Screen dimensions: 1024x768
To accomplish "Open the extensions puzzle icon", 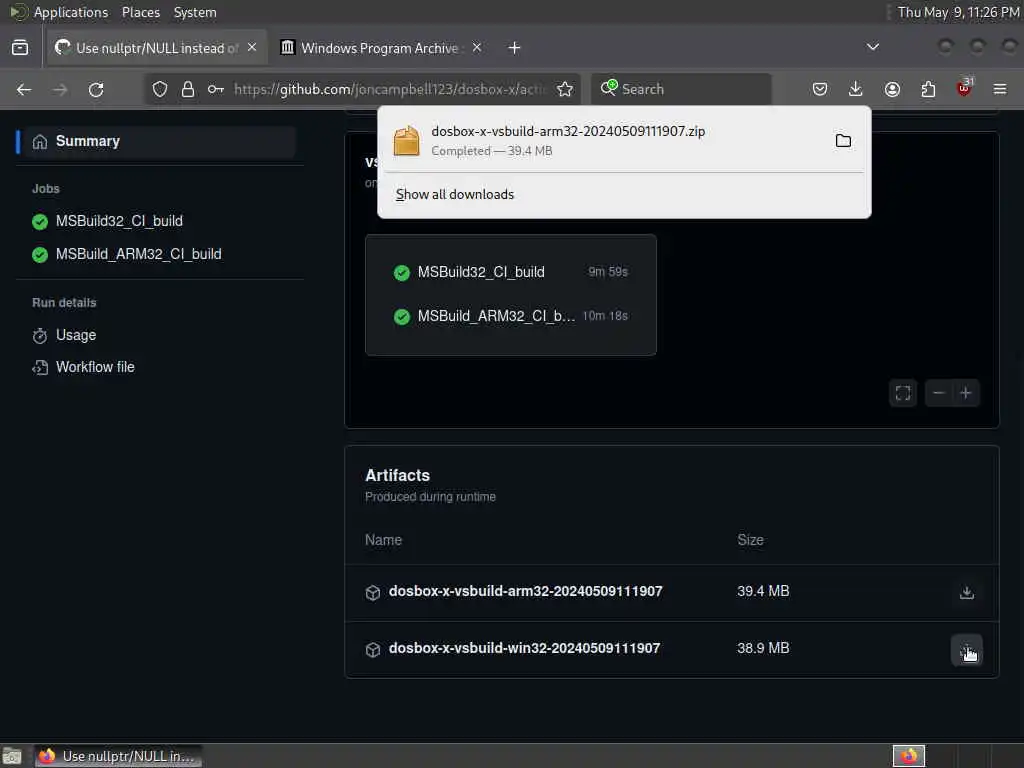I will (928, 89).
